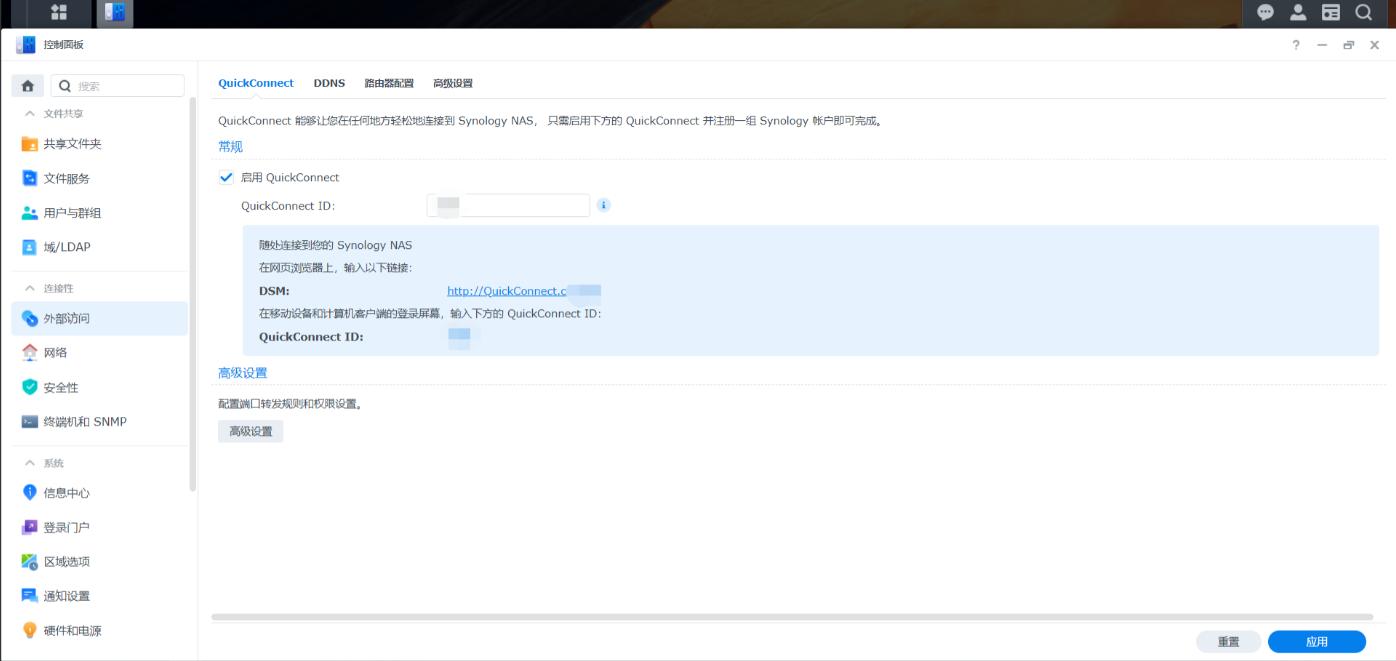Click the Hardware & Power bulb icon (硬件和电源)
Image resolution: width=1396 pixels, height=661 pixels.
[x=30, y=630]
